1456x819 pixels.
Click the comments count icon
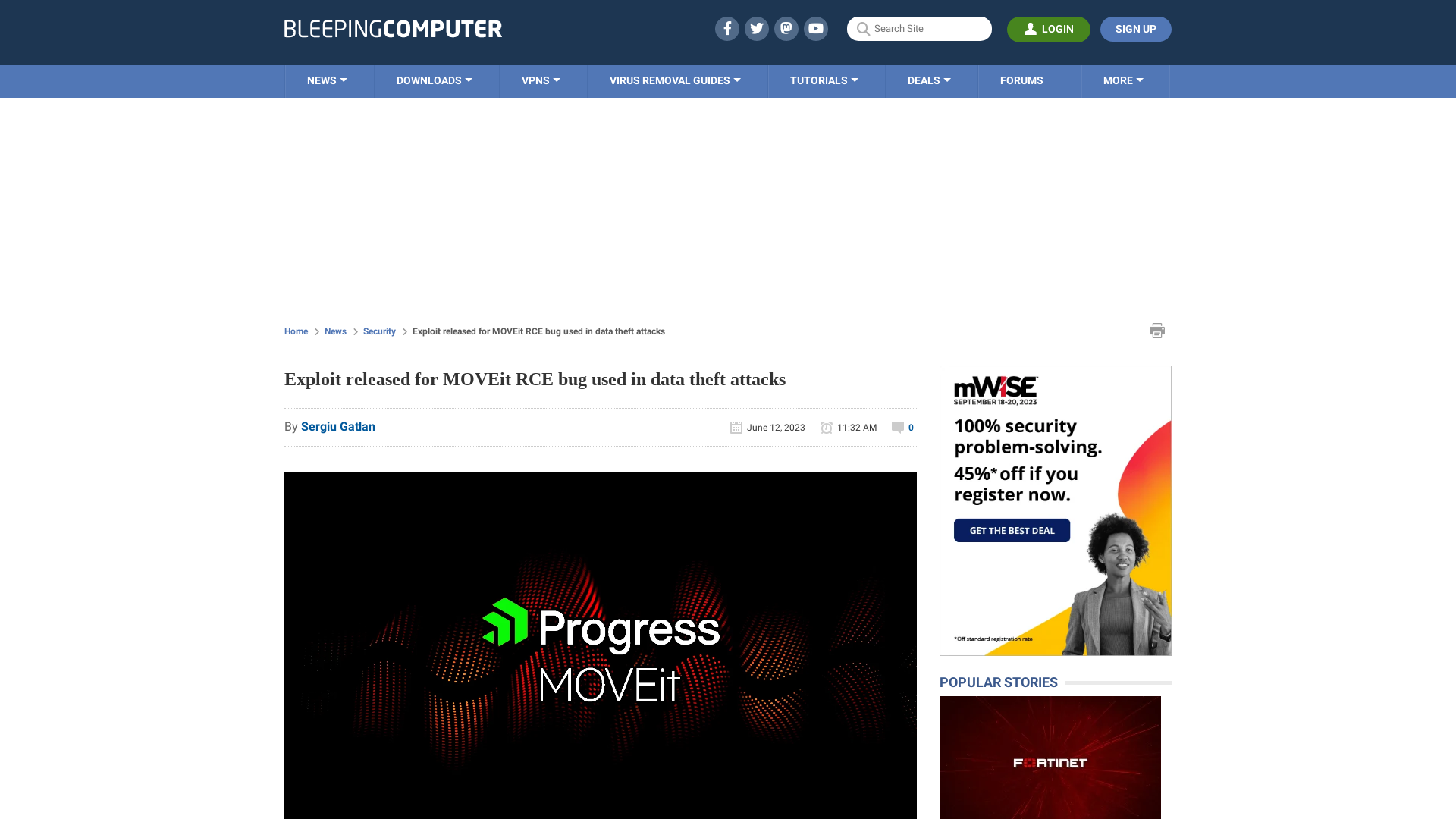896,427
